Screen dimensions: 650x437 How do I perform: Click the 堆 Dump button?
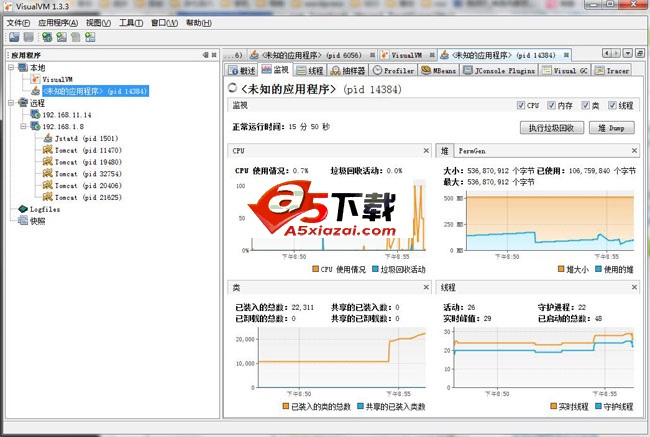pyautogui.click(x=612, y=128)
